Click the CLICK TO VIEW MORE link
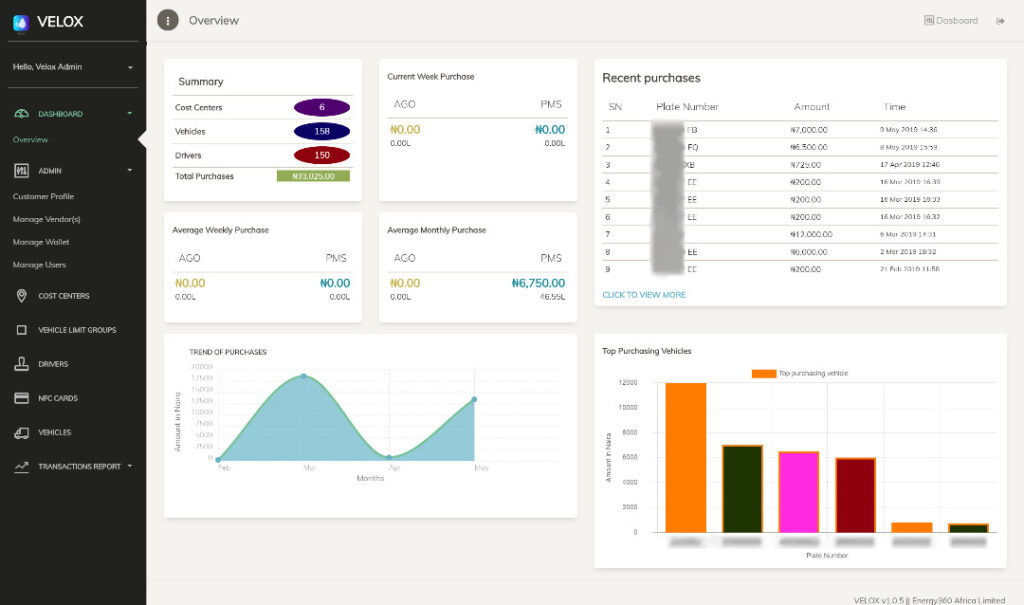Image resolution: width=1024 pixels, height=605 pixels. coord(646,294)
